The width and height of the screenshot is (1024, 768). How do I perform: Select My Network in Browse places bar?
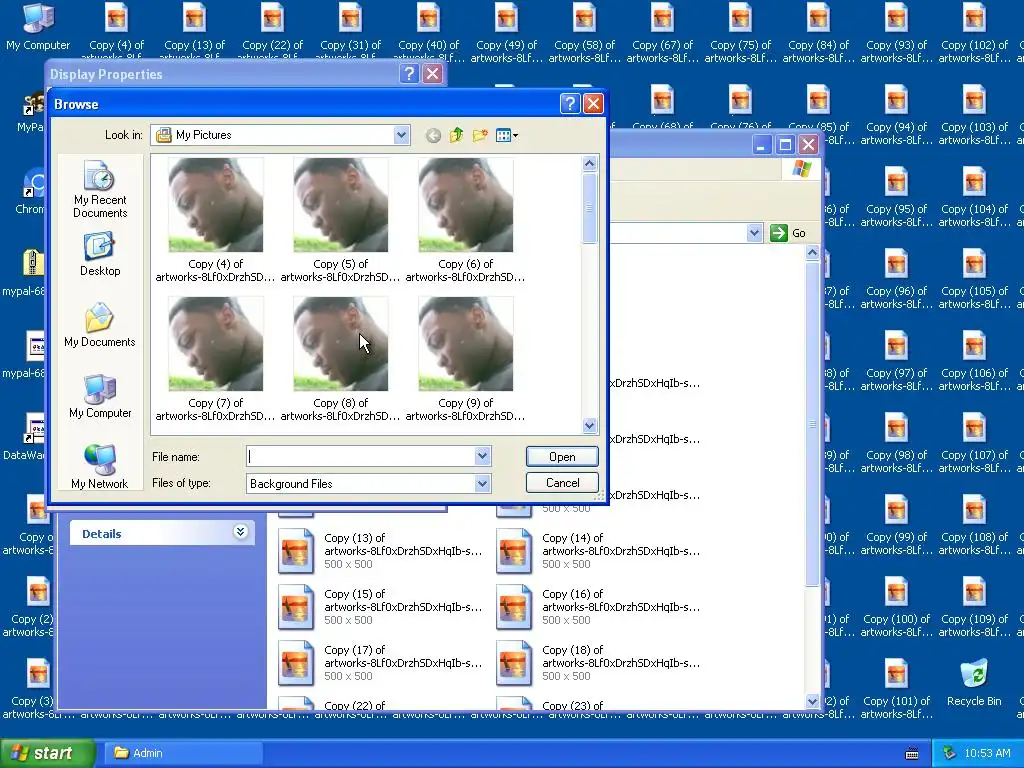(100, 467)
